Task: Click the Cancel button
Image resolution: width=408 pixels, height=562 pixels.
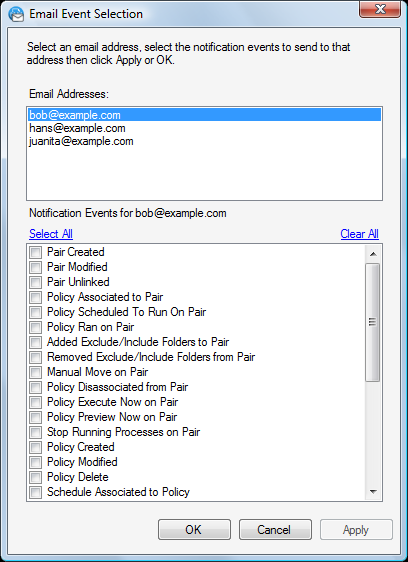Action: coord(275,530)
